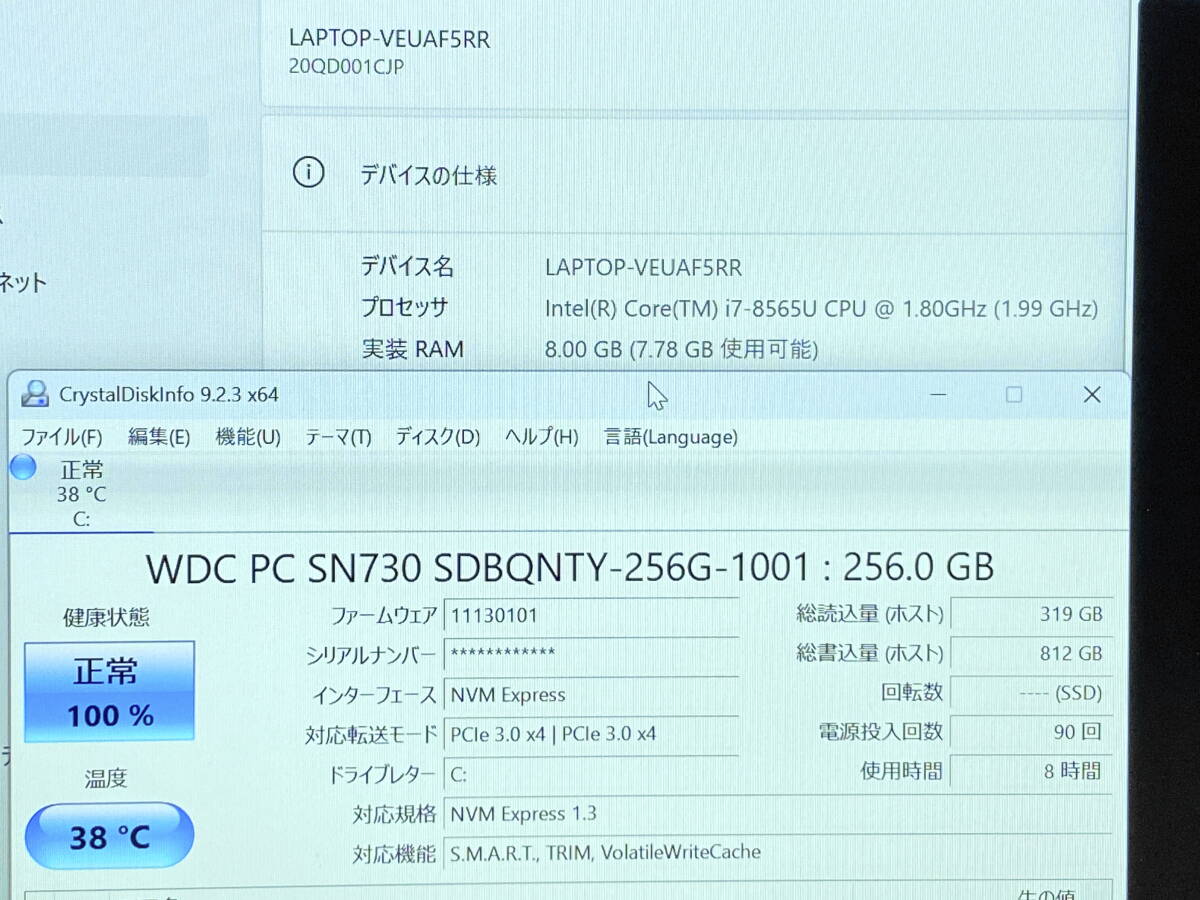
Task: Click the LAPTOP-VEUAF5RR heading in Settings
Action: (x=389, y=39)
